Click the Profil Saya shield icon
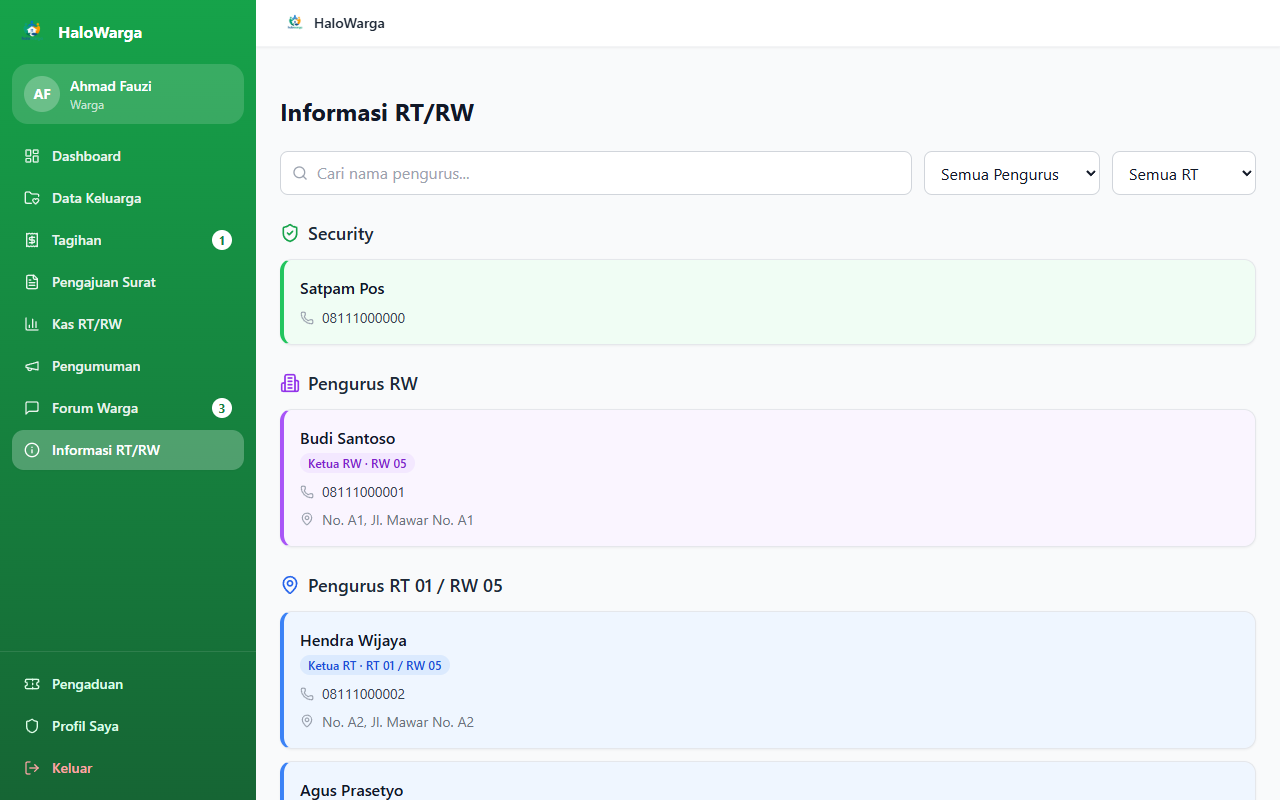Image resolution: width=1280 pixels, height=800 pixels. 32,726
